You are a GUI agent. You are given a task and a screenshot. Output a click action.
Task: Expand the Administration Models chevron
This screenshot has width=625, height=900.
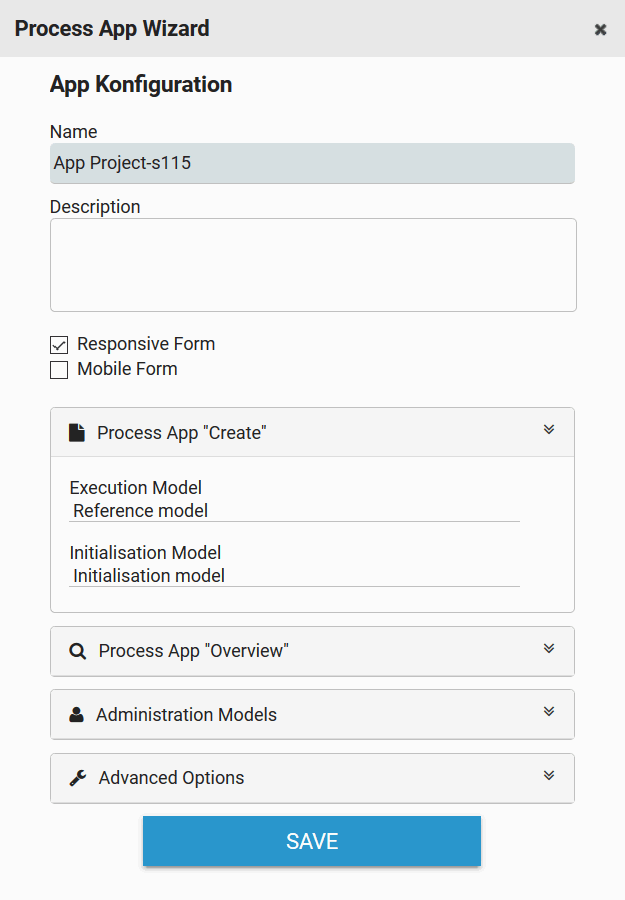[549, 712]
